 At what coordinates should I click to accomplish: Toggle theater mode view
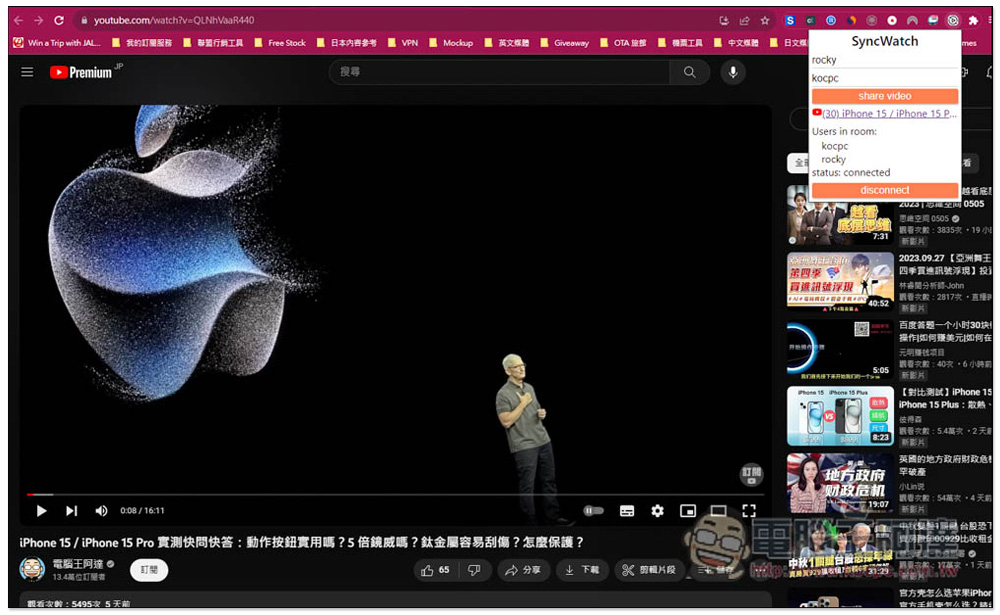coord(718,511)
